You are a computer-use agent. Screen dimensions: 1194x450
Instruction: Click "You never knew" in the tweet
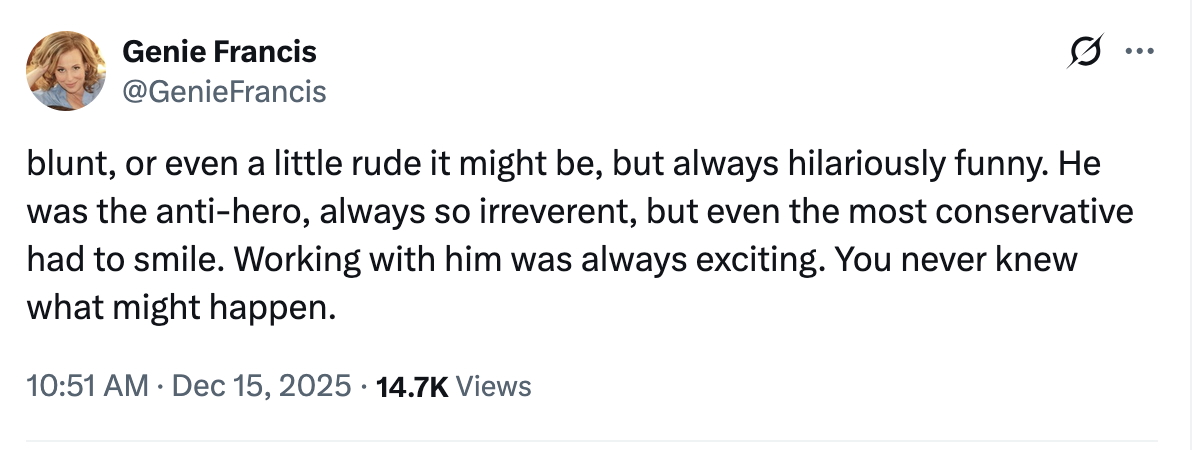coord(955,260)
